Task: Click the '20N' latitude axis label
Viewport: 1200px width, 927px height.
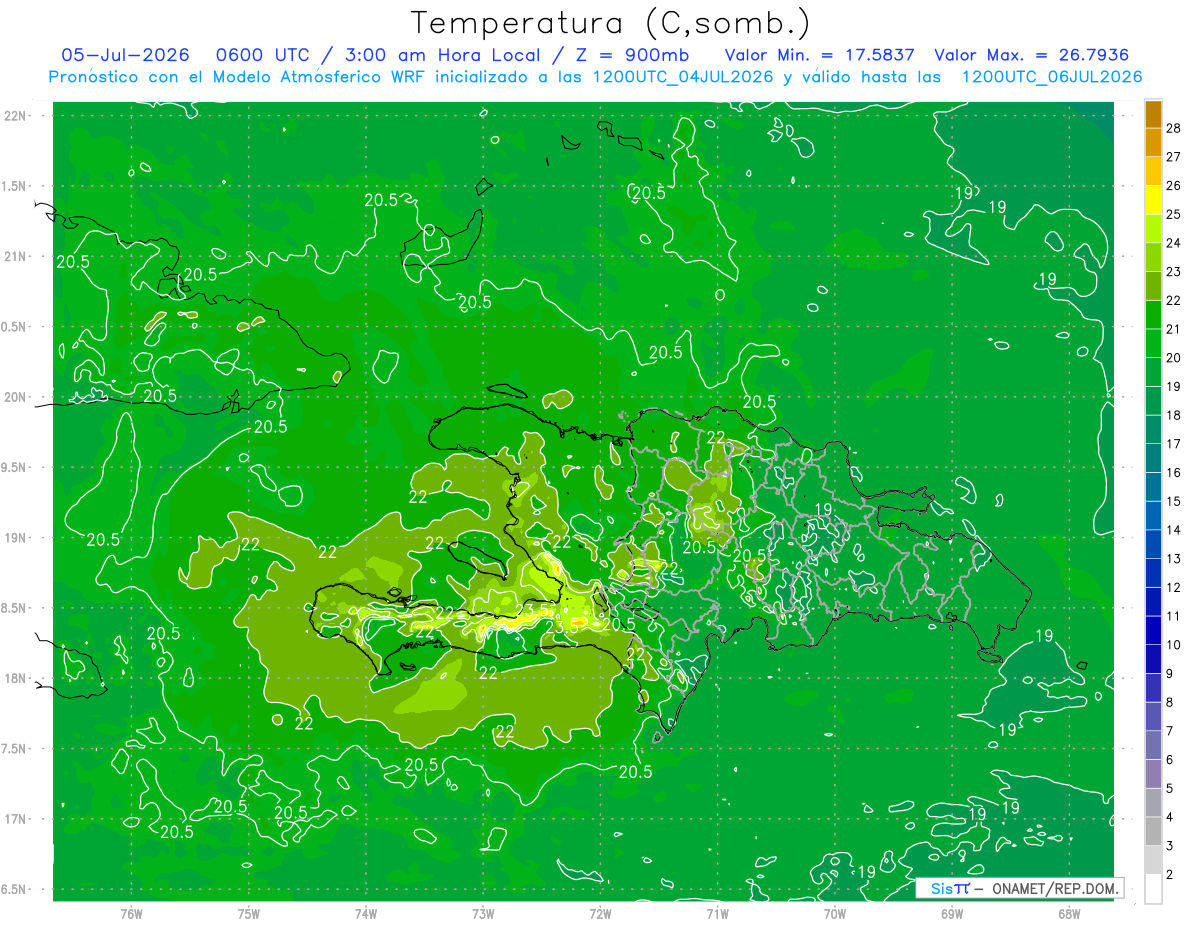Action: pos(15,397)
